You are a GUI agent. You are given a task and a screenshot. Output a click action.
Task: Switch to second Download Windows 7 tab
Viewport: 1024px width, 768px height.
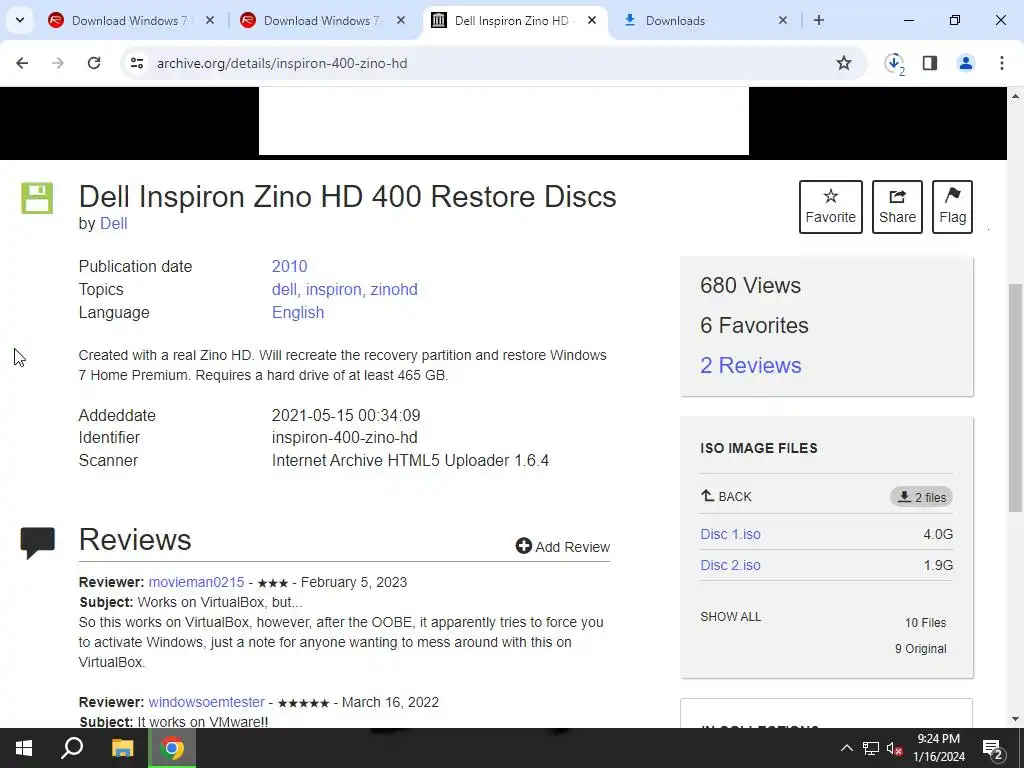click(x=322, y=20)
